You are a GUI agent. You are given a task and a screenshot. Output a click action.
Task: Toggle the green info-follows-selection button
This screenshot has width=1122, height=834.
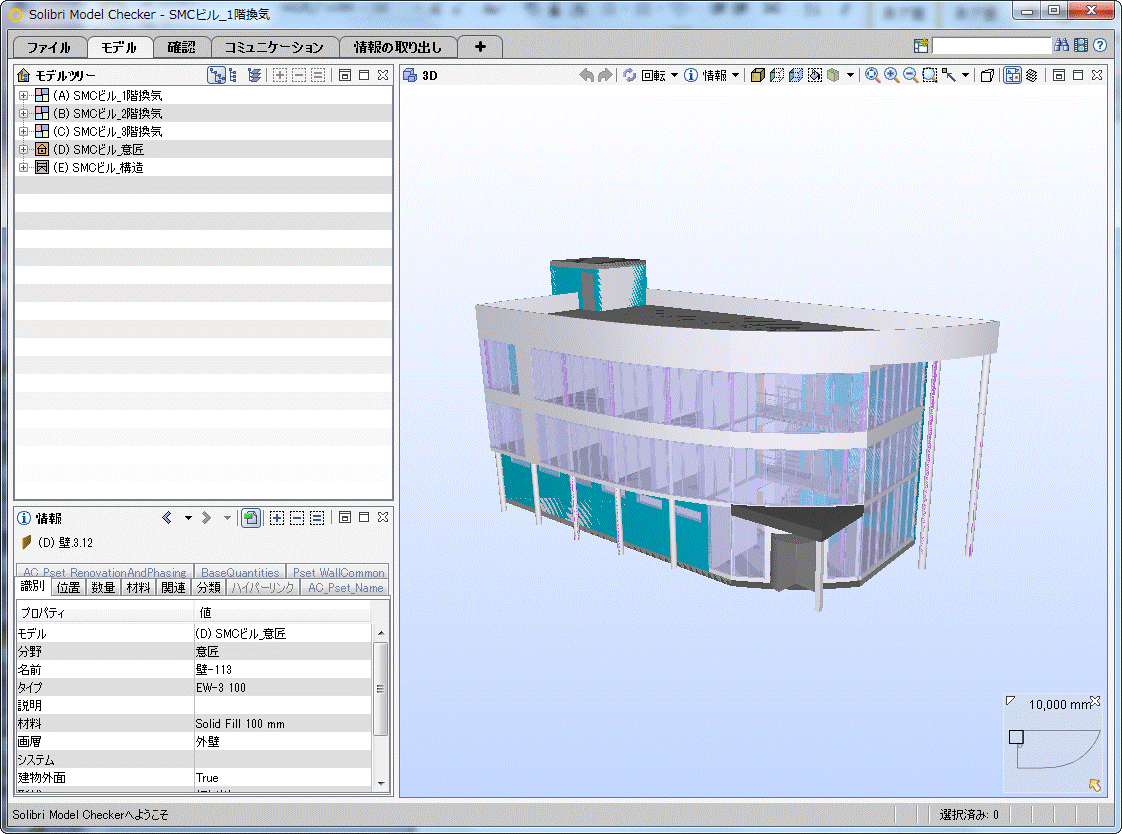point(250,517)
